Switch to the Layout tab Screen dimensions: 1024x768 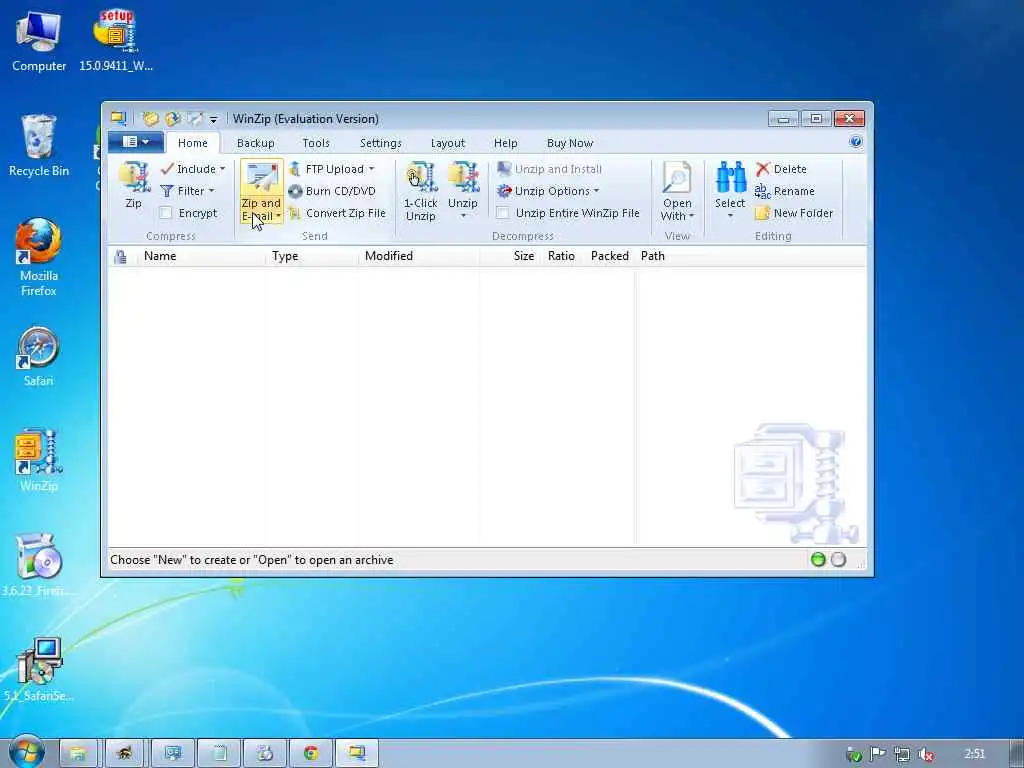(448, 143)
